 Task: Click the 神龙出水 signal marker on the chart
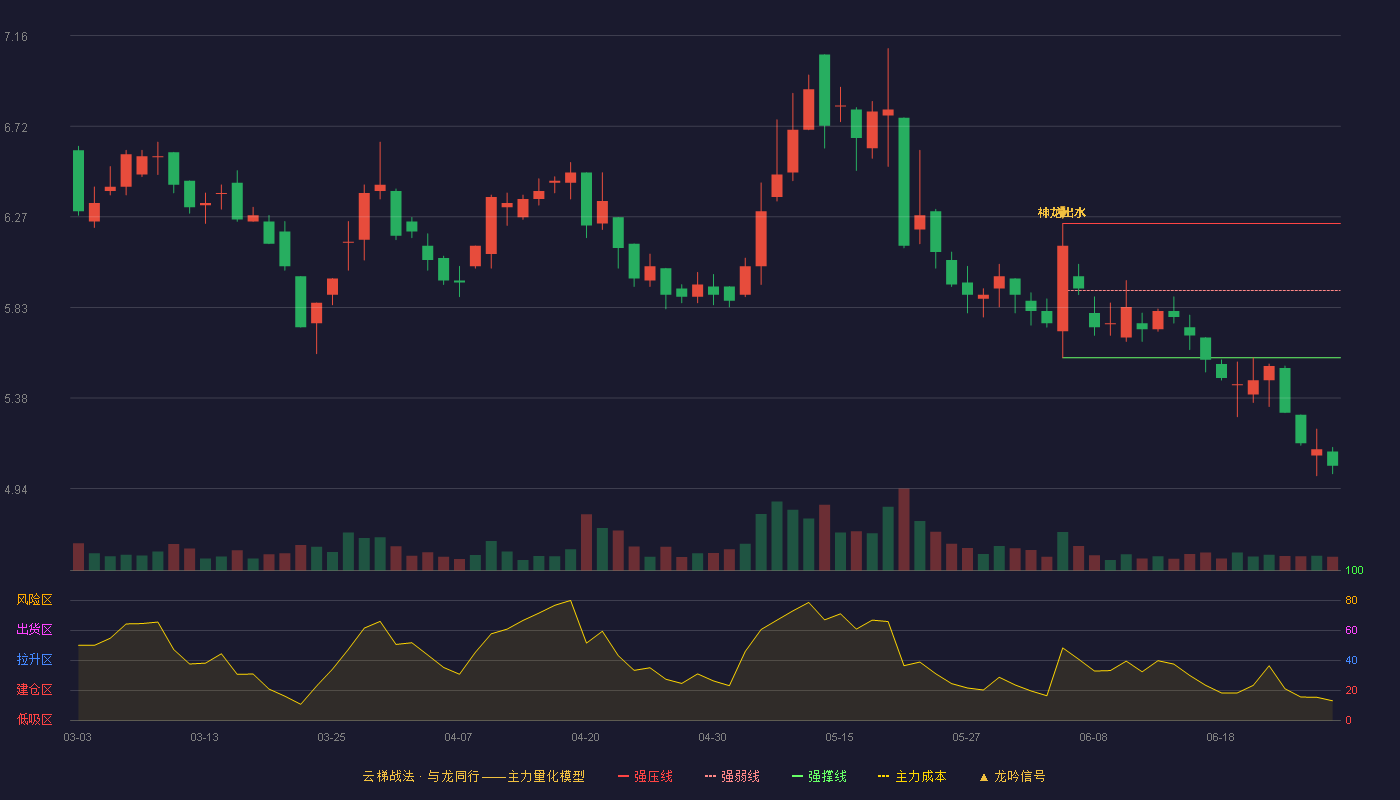point(1062,212)
